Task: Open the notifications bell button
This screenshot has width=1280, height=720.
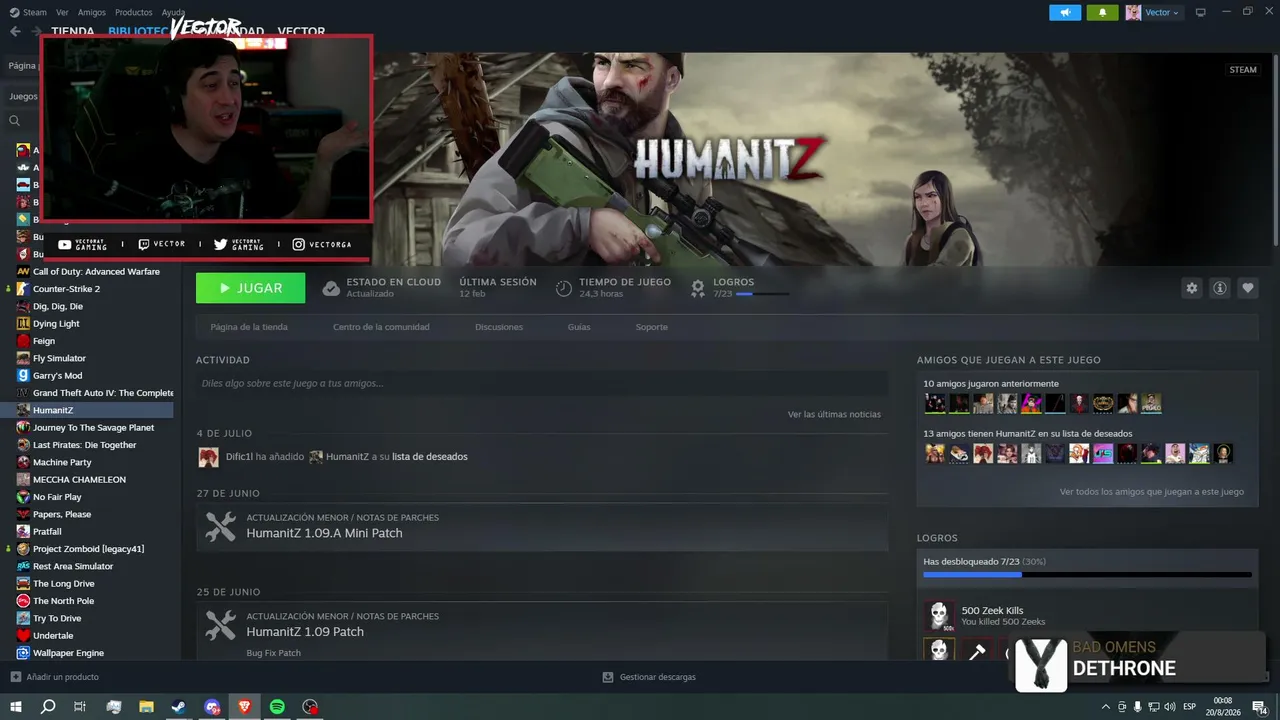Action: point(1103,12)
